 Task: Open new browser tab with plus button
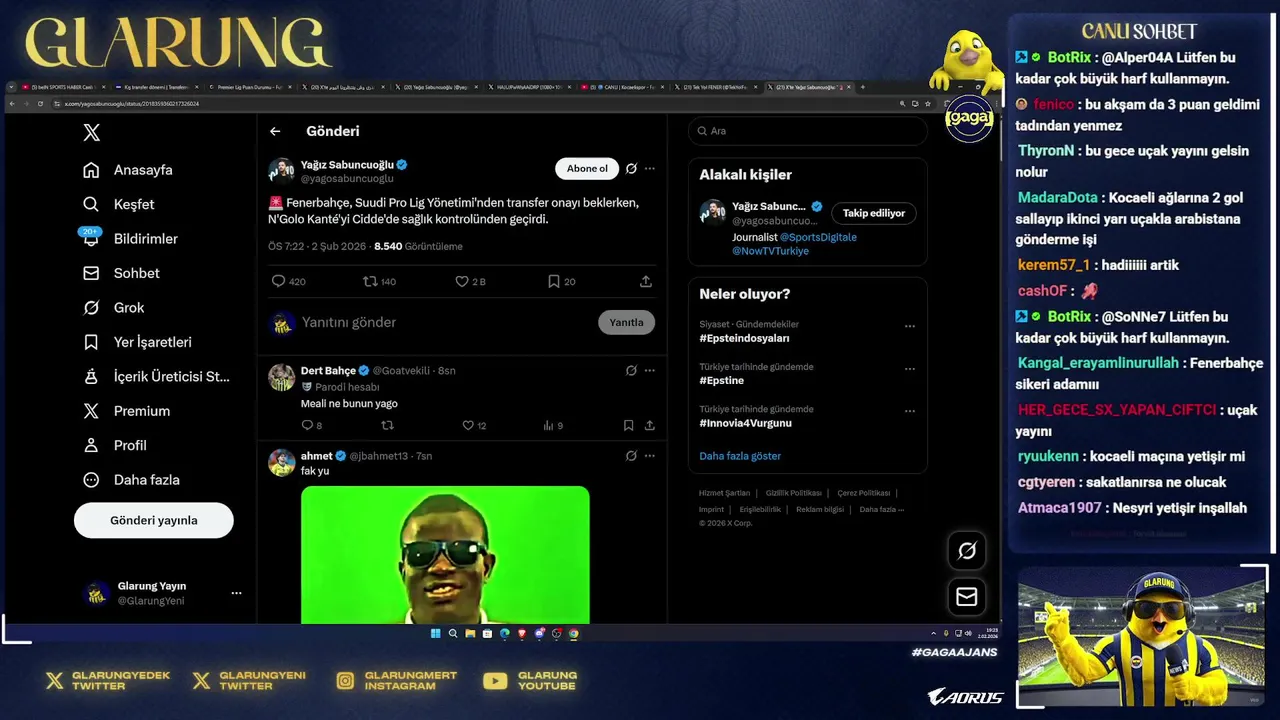click(863, 87)
